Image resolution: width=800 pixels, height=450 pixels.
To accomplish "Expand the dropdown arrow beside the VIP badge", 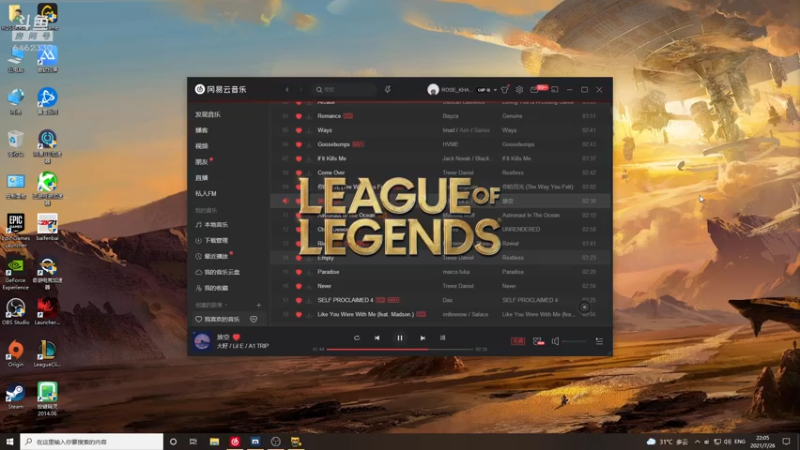I will point(495,90).
